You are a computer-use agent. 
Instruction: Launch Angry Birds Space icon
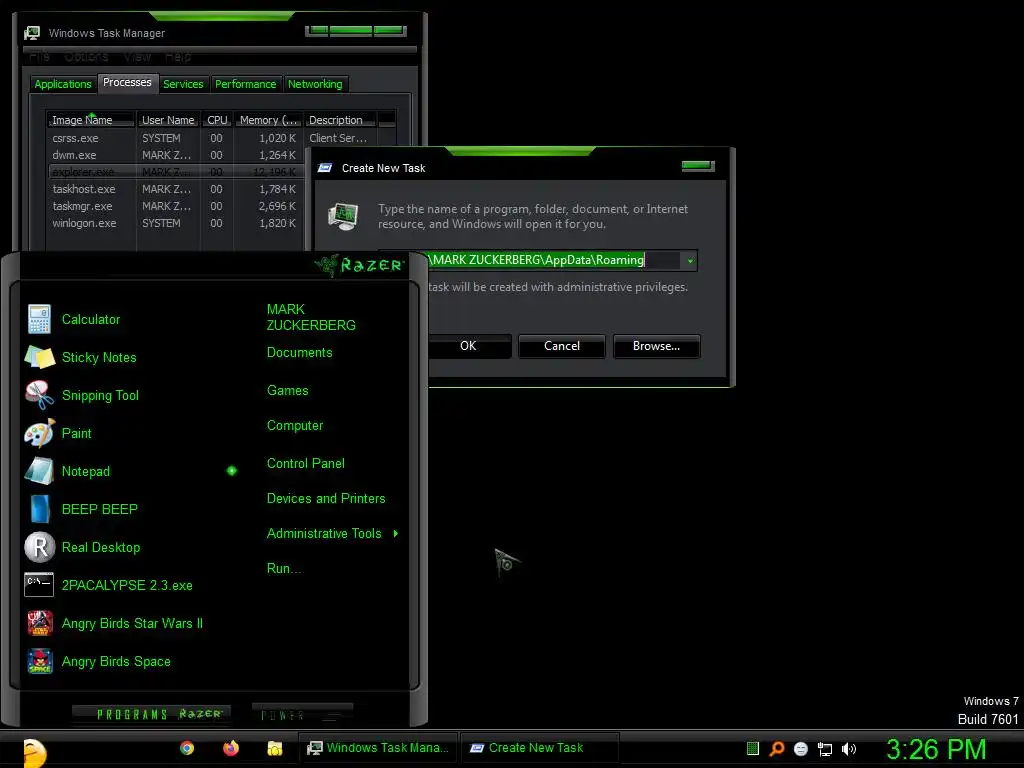point(40,661)
